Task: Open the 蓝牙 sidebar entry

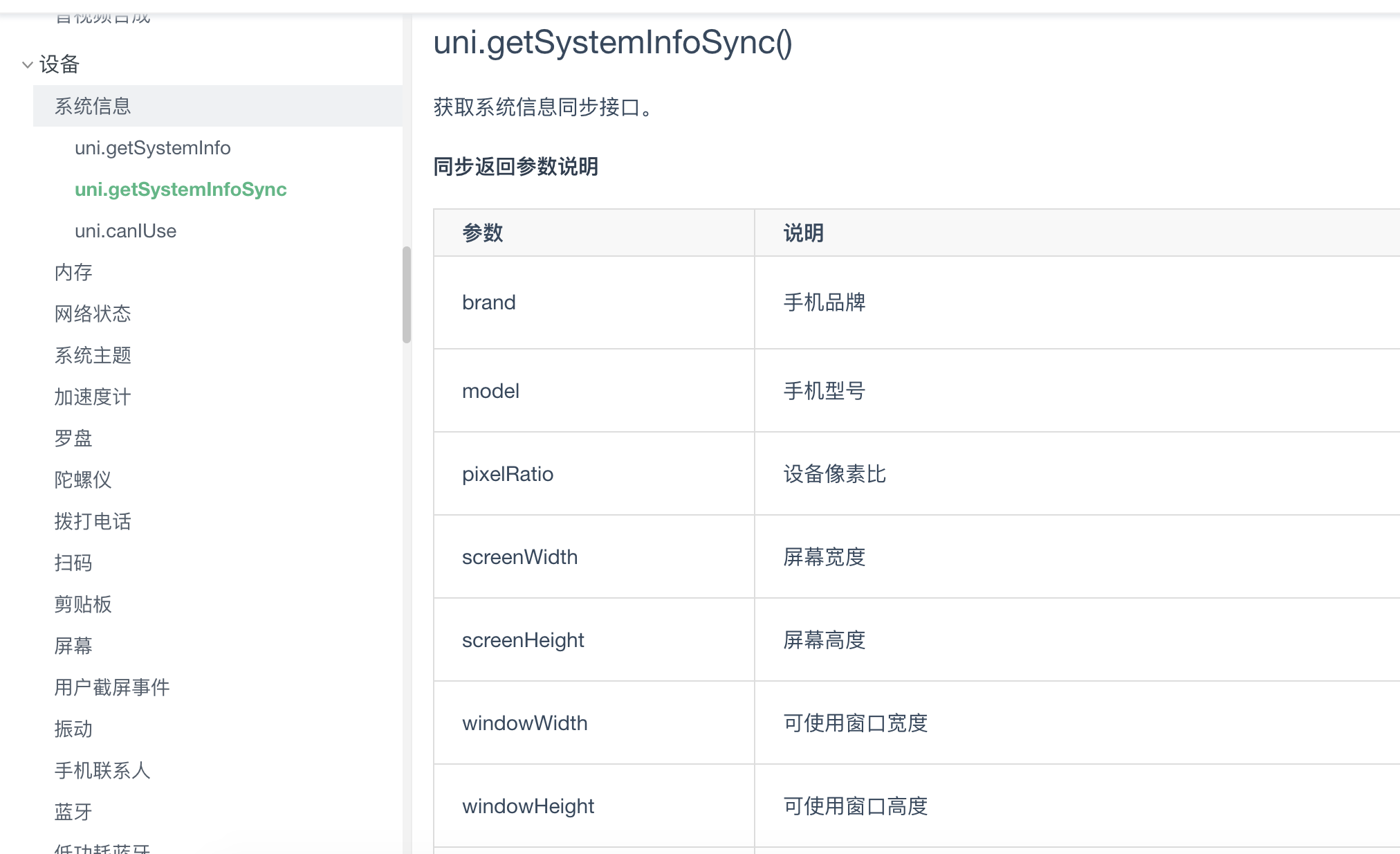Action: click(x=73, y=812)
